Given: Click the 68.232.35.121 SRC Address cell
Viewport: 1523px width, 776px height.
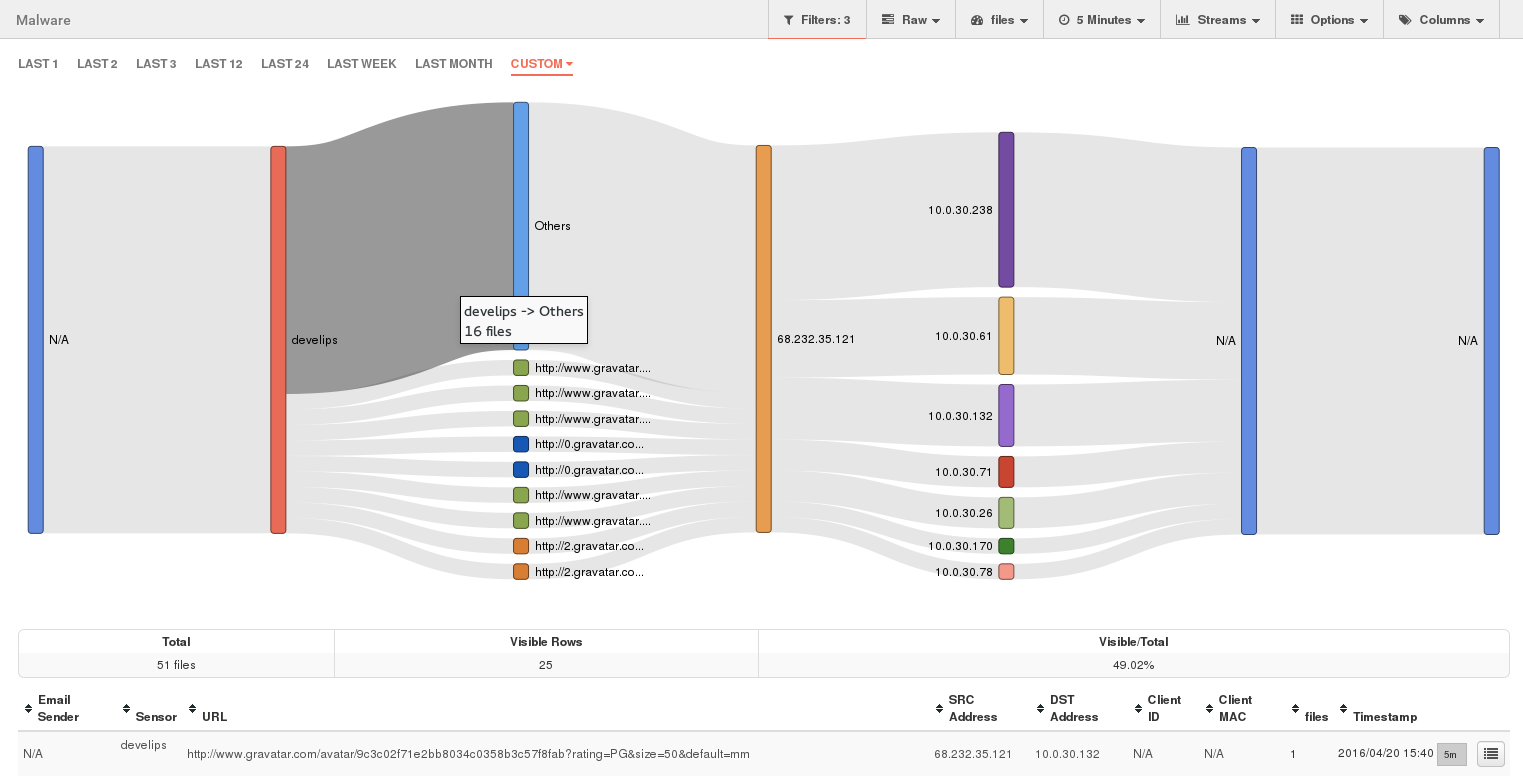Looking at the screenshot, I should 973,754.
